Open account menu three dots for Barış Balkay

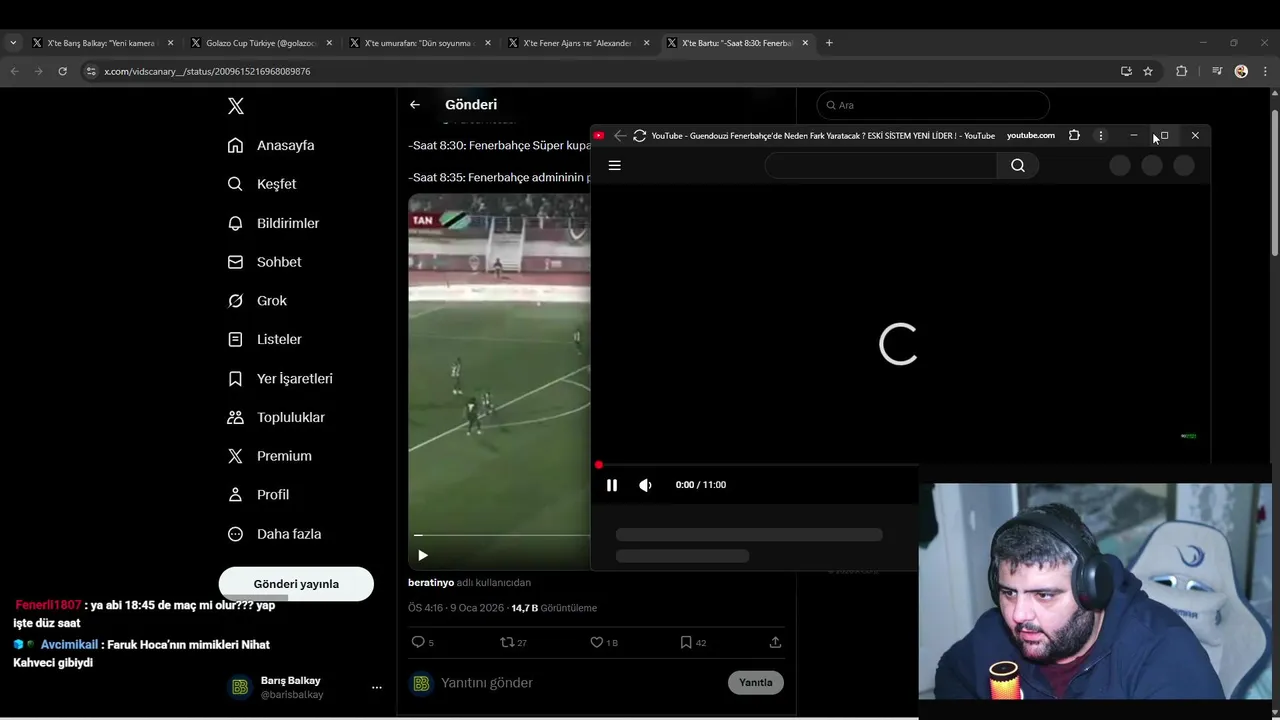tap(377, 687)
